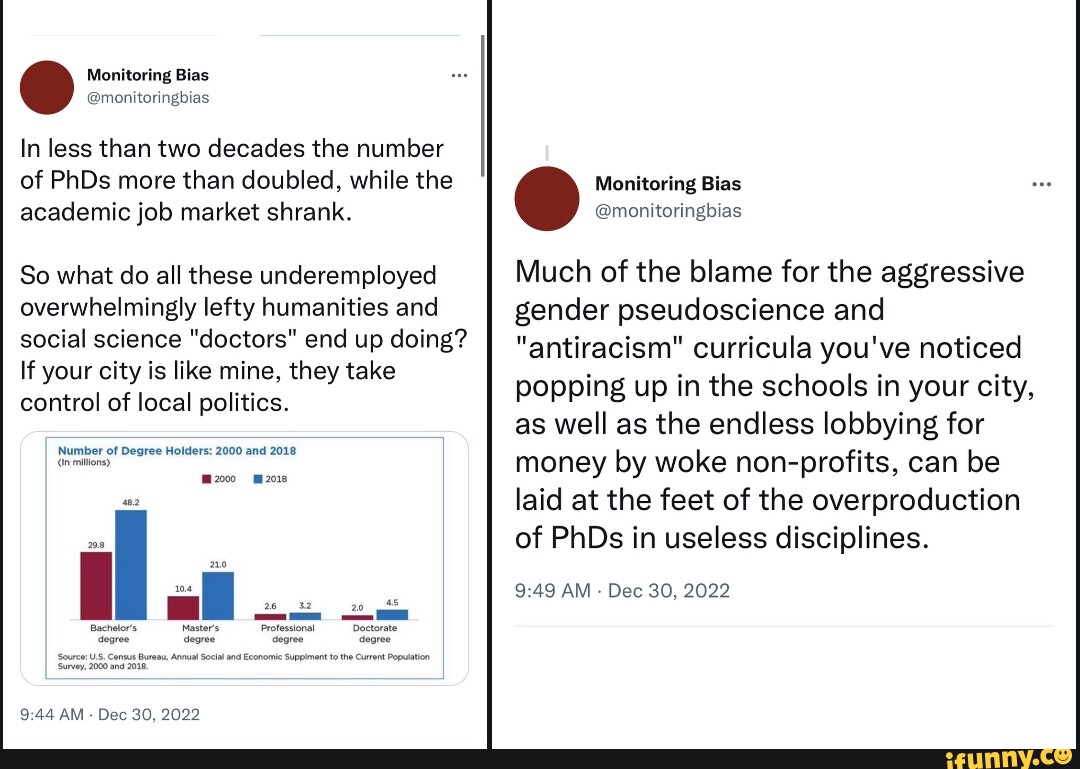This screenshot has height=769, width=1080.
Task: Click the blue 2018 legend swatch
Action: 258,479
